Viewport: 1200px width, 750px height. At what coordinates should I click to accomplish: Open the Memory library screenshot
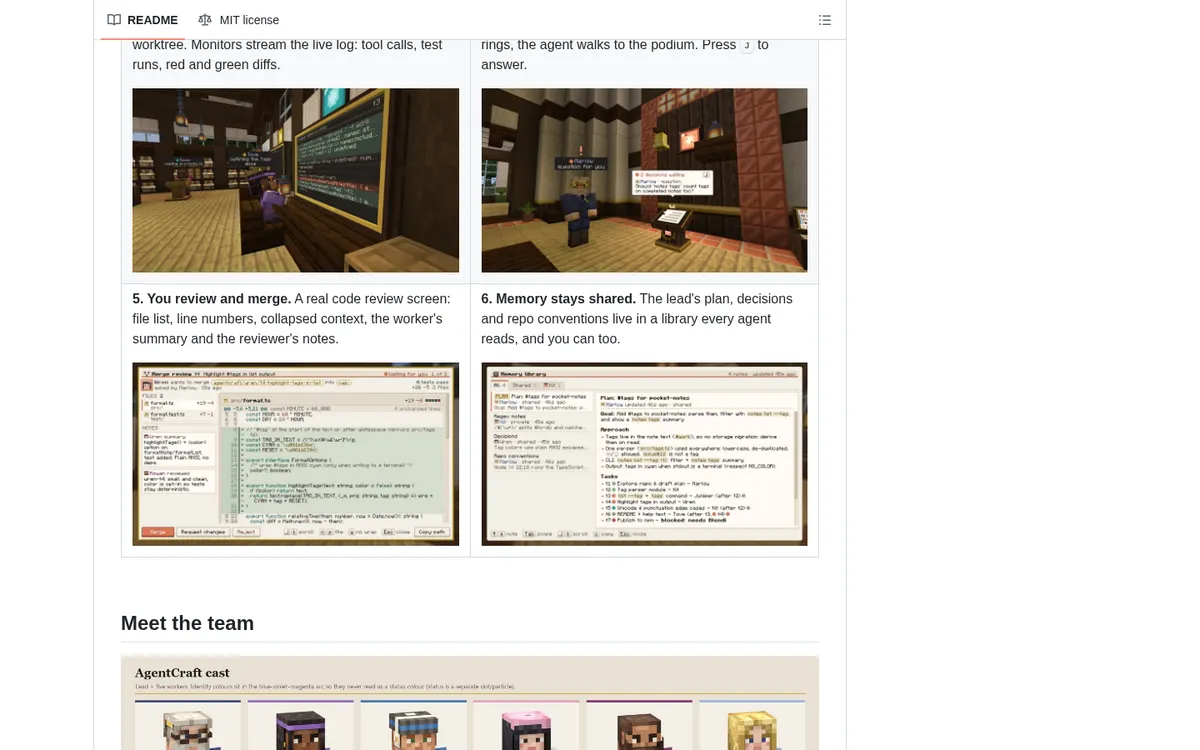tap(644, 454)
